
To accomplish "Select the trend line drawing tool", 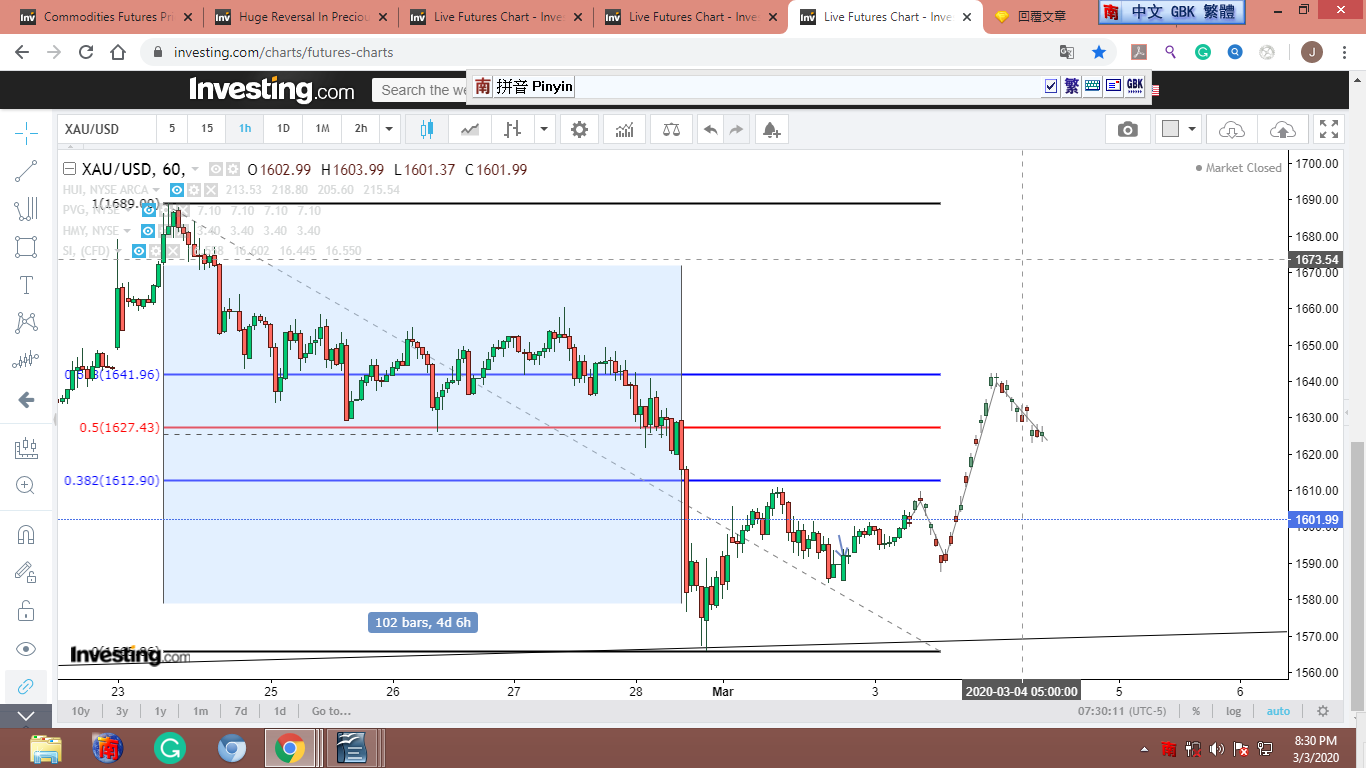I will point(26,171).
